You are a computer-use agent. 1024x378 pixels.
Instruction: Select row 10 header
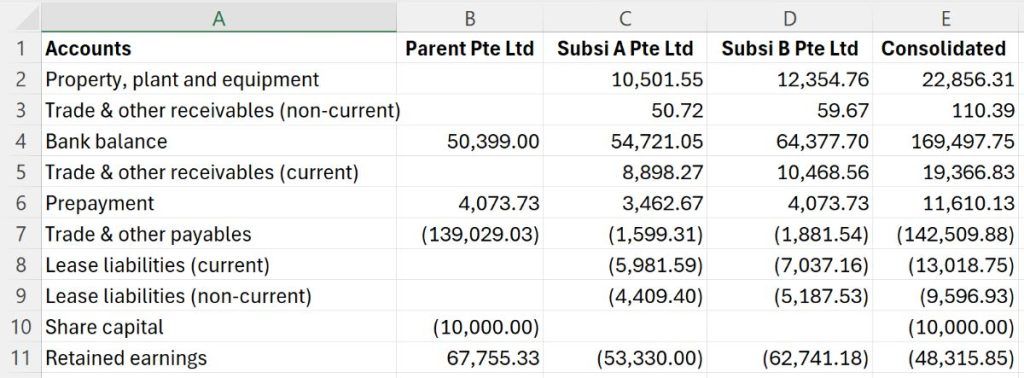tap(21, 326)
